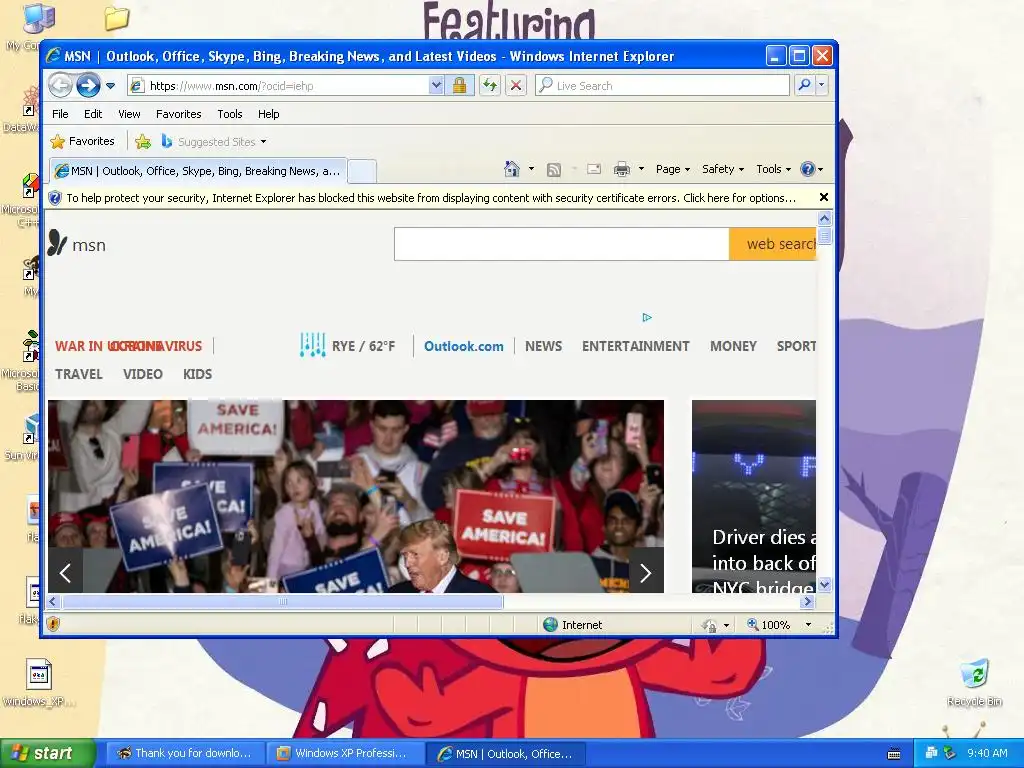
Task: Click the blue Help question mark icon
Action: (808, 169)
